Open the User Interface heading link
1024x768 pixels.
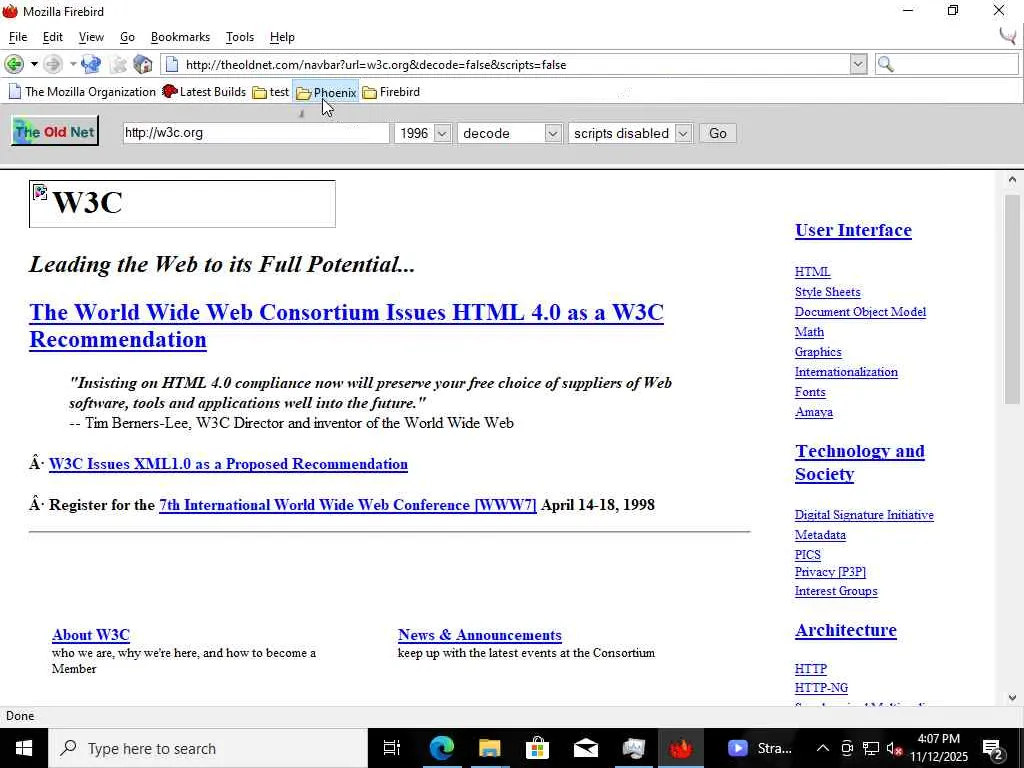(853, 231)
